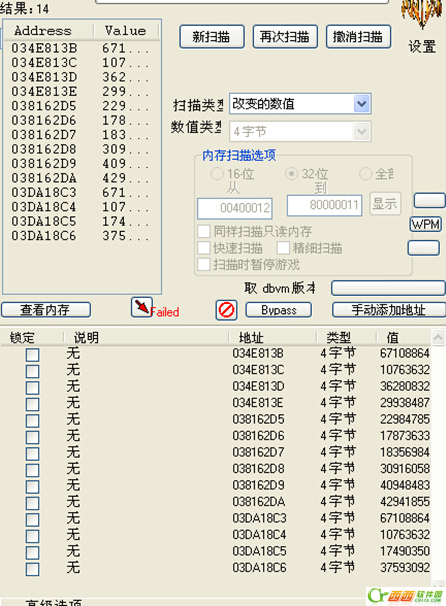This screenshot has height=606, width=446.
Task: Click the start address field 00400012
Action: coord(235,208)
